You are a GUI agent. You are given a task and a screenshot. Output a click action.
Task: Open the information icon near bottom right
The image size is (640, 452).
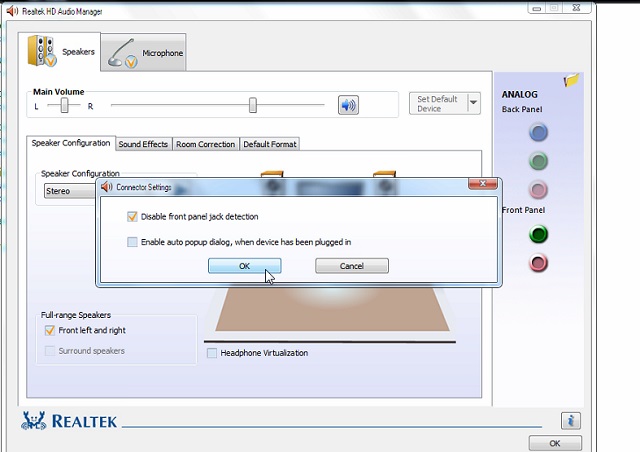click(570, 420)
